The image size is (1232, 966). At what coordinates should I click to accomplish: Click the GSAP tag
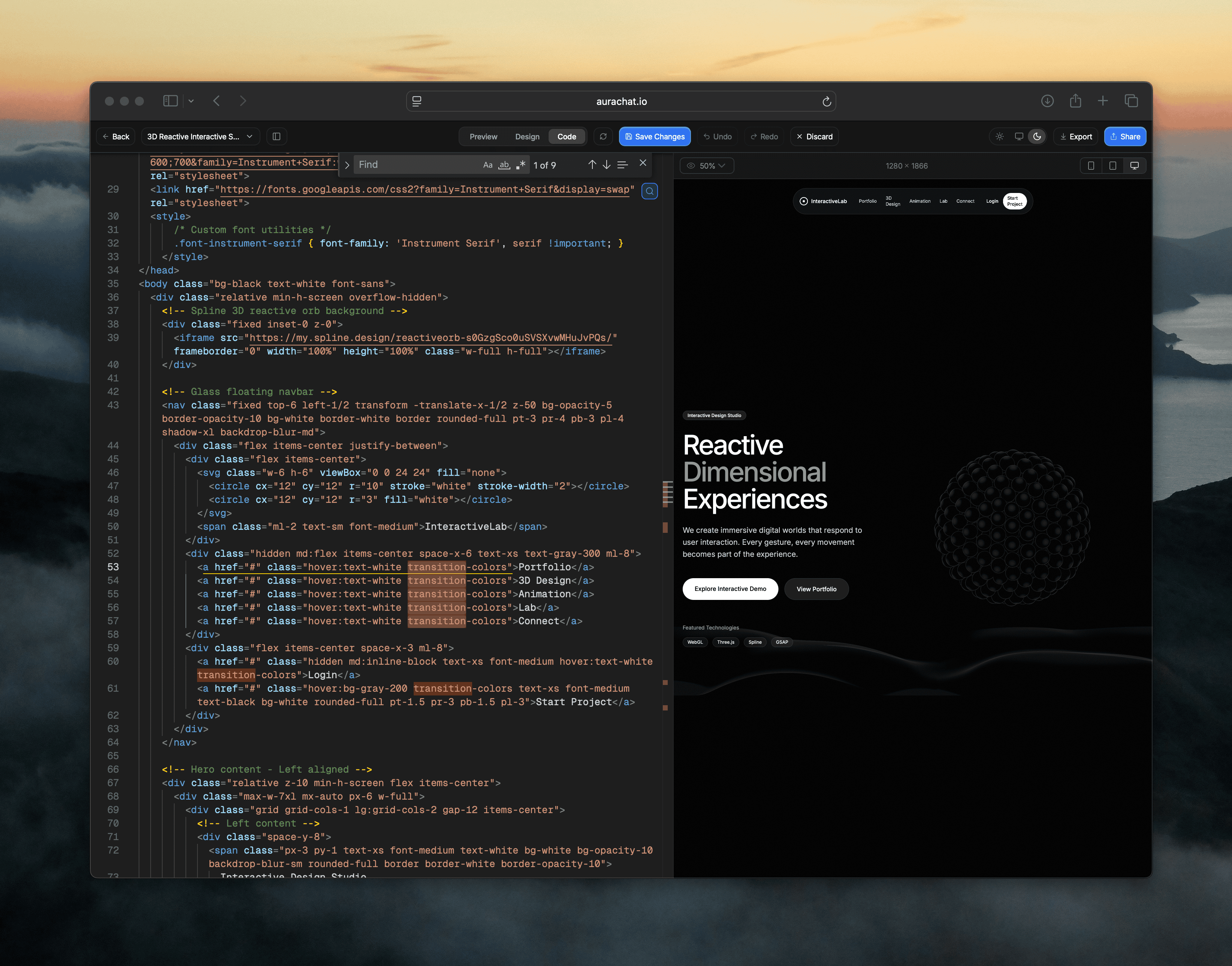click(781, 642)
